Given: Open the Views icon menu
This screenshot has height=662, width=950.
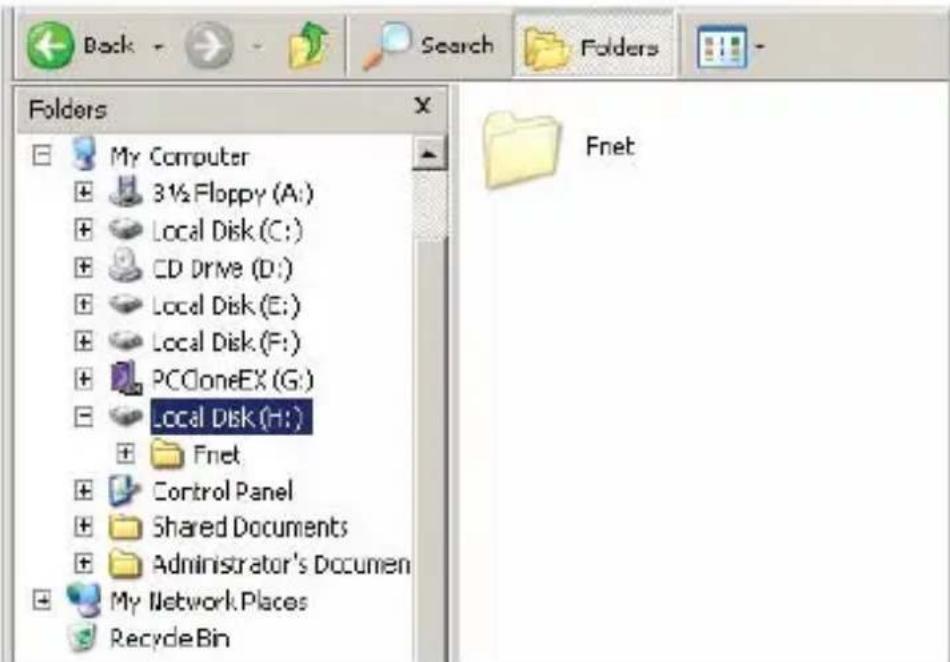Looking at the screenshot, I should (x=721, y=47).
